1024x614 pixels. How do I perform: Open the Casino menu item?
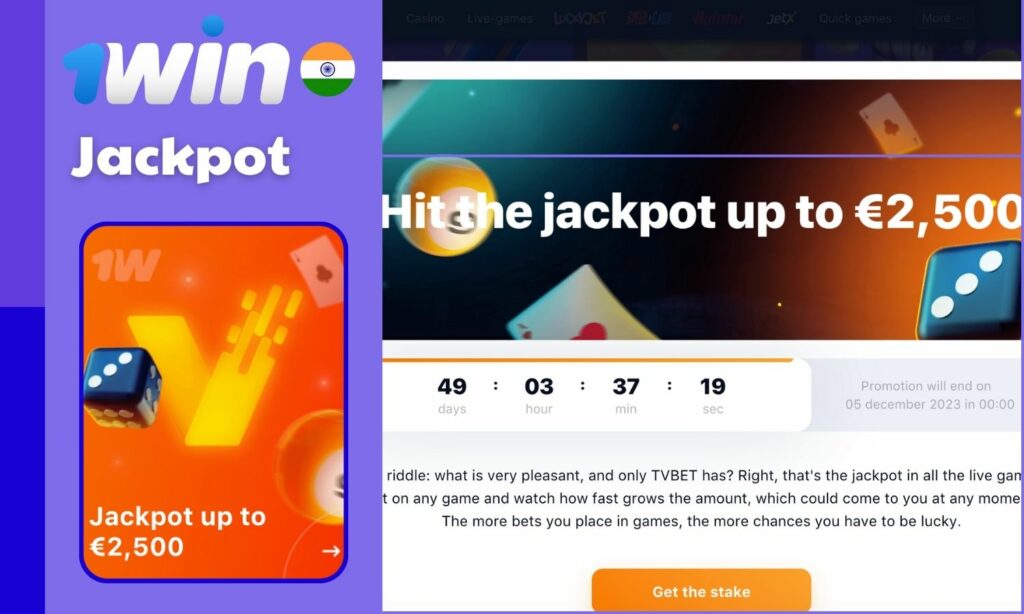[x=425, y=18]
